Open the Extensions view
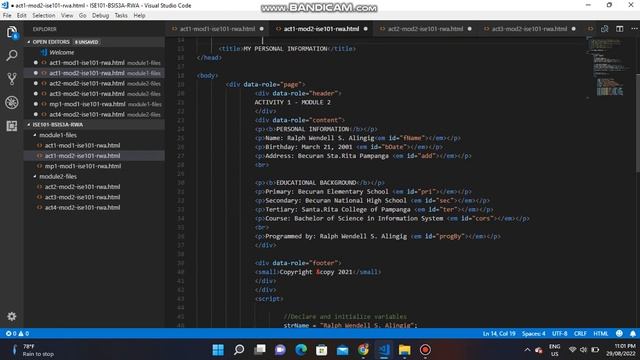640x360 pixels. tap(12, 126)
